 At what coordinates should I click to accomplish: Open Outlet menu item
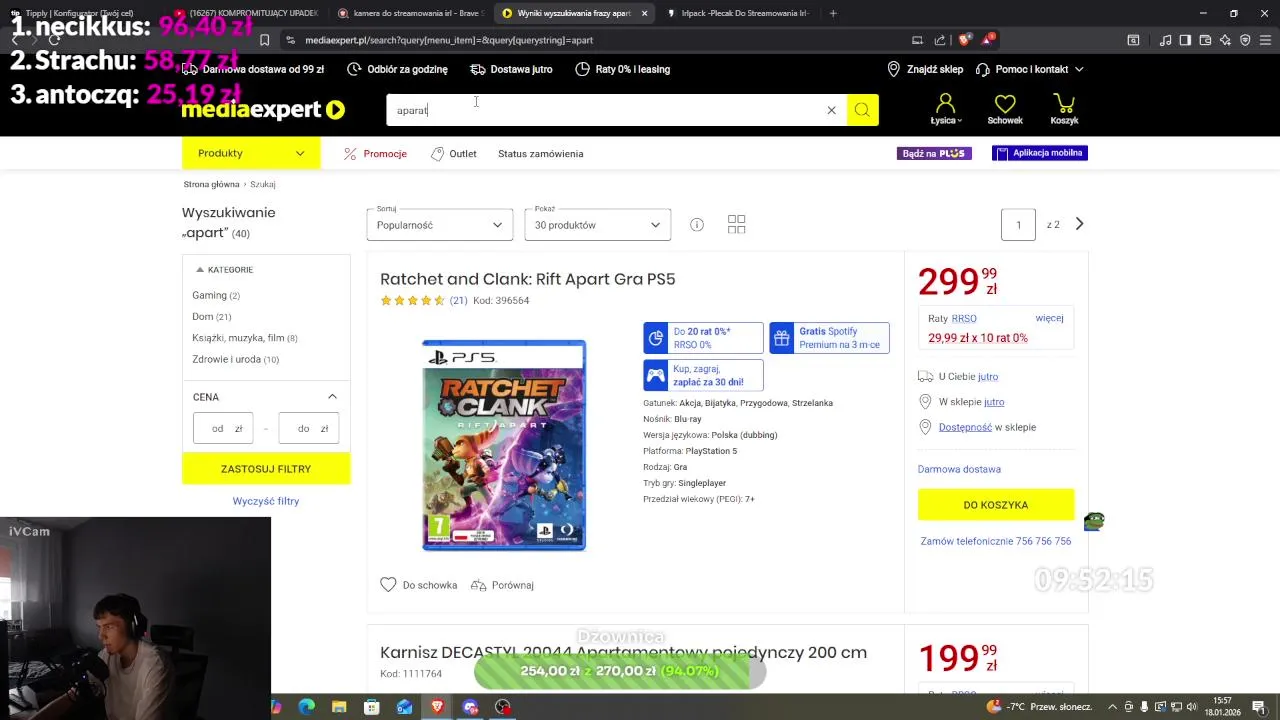point(454,154)
